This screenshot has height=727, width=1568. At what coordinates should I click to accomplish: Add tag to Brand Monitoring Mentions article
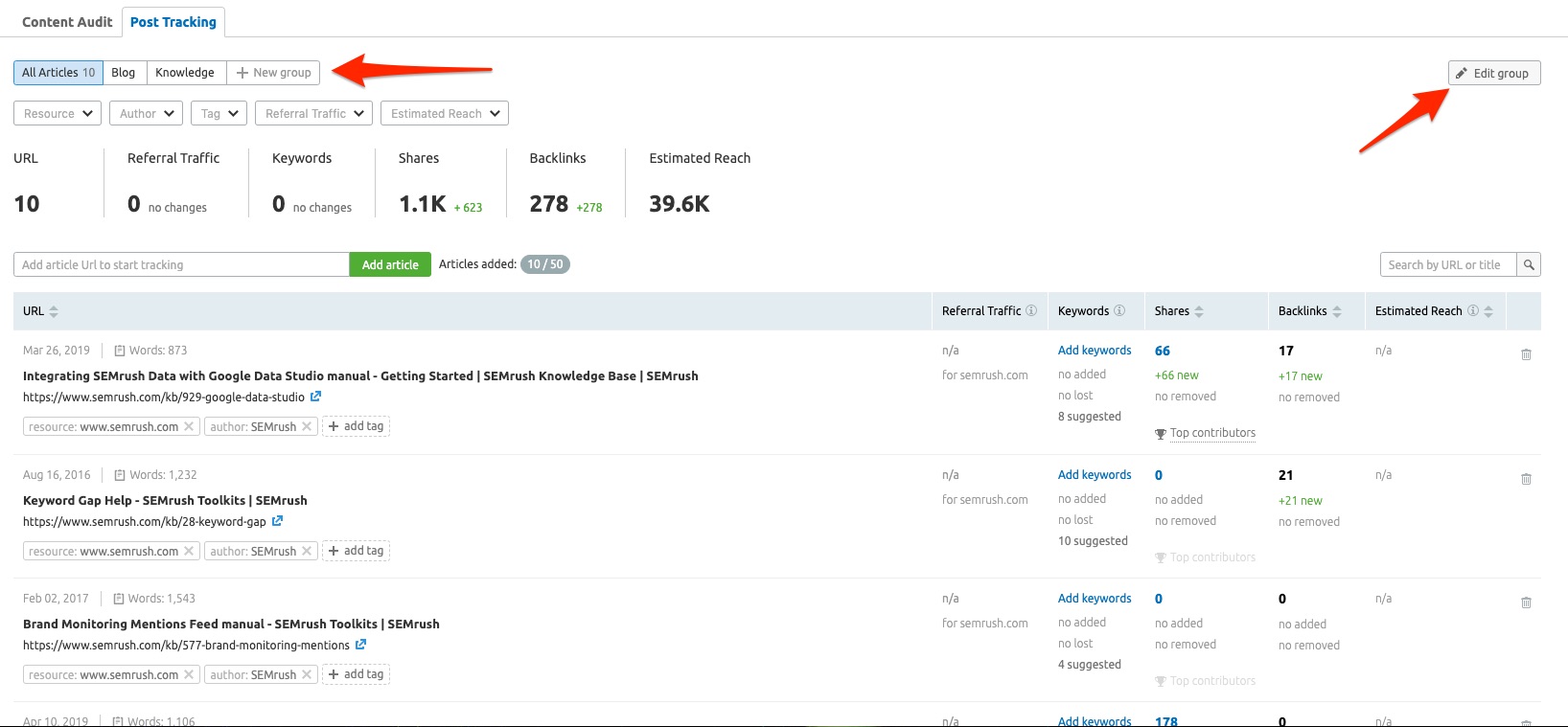(x=356, y=674)
